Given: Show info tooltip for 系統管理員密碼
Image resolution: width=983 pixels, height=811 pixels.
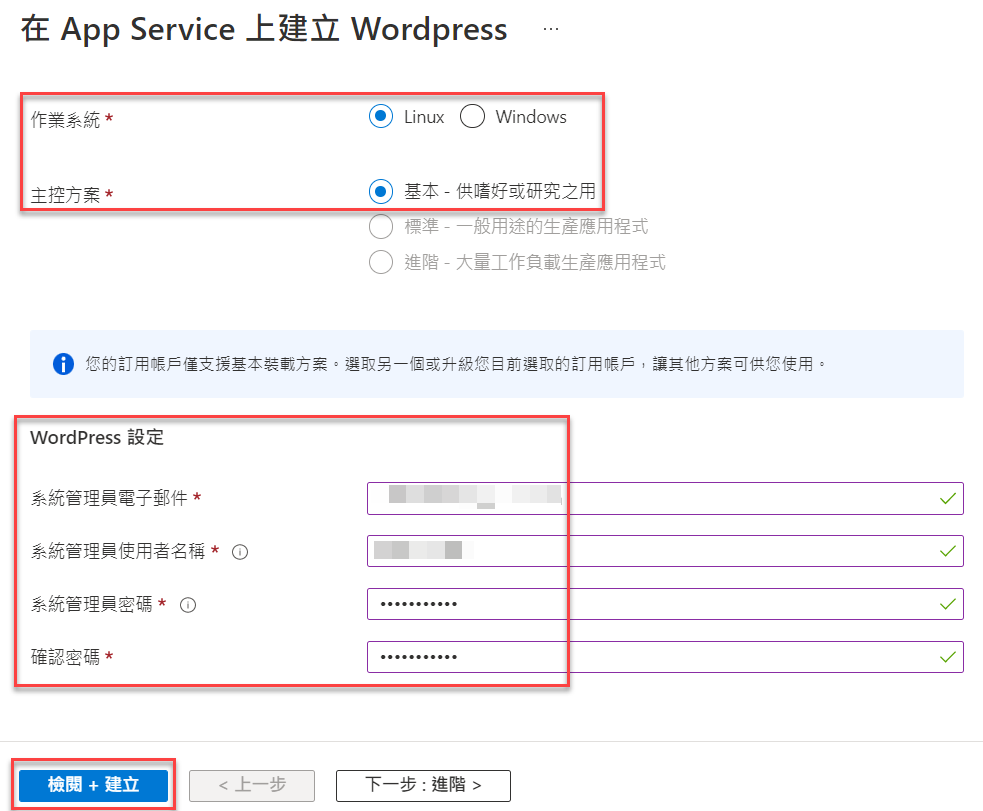Looking at the screenshot, I should pos(188,605).
